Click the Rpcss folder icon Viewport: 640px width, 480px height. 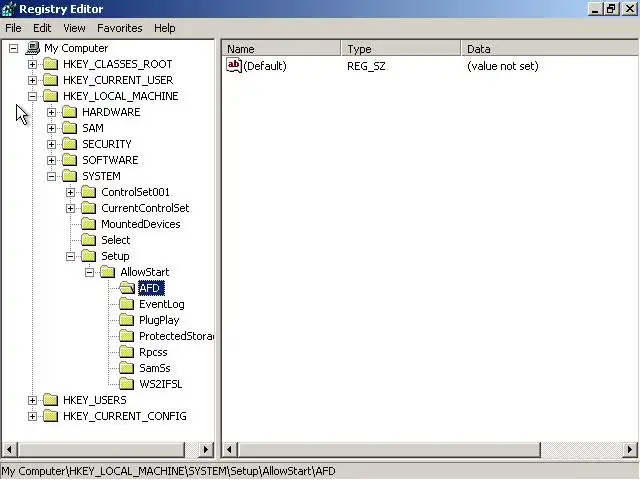pyautogui.click(x=127, y=352)
